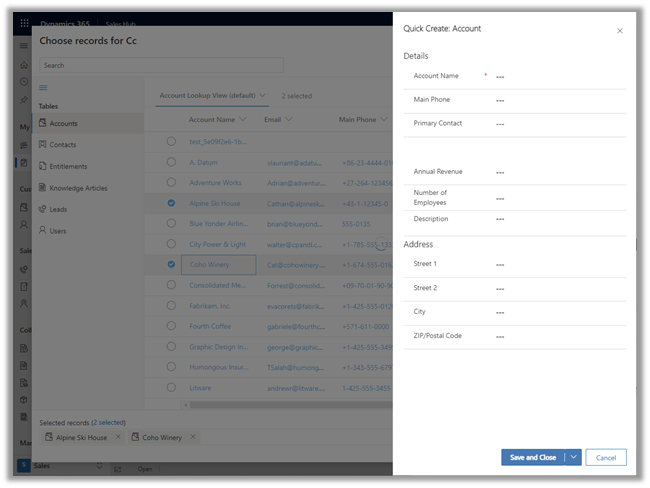The width and height of the screenshot is (650, 488).
Task: Collapse the Tables pane hamburger icon
Action: [x=42, y=88]
